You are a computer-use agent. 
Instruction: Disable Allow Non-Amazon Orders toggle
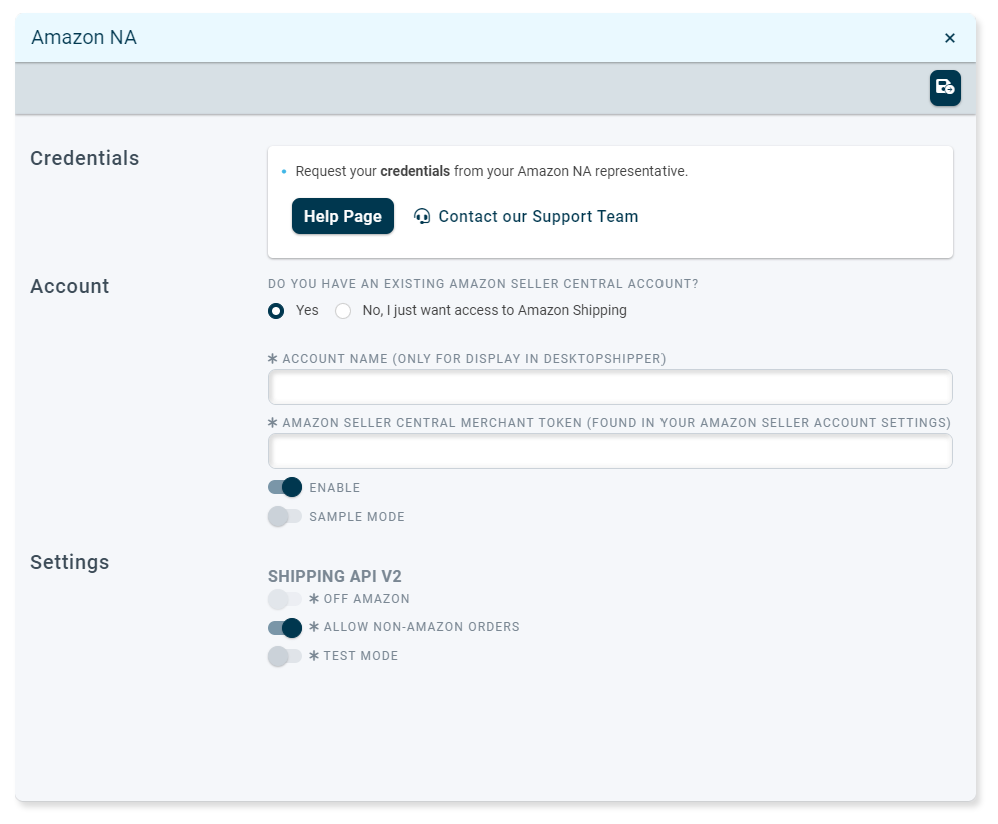tap(285, 628)
